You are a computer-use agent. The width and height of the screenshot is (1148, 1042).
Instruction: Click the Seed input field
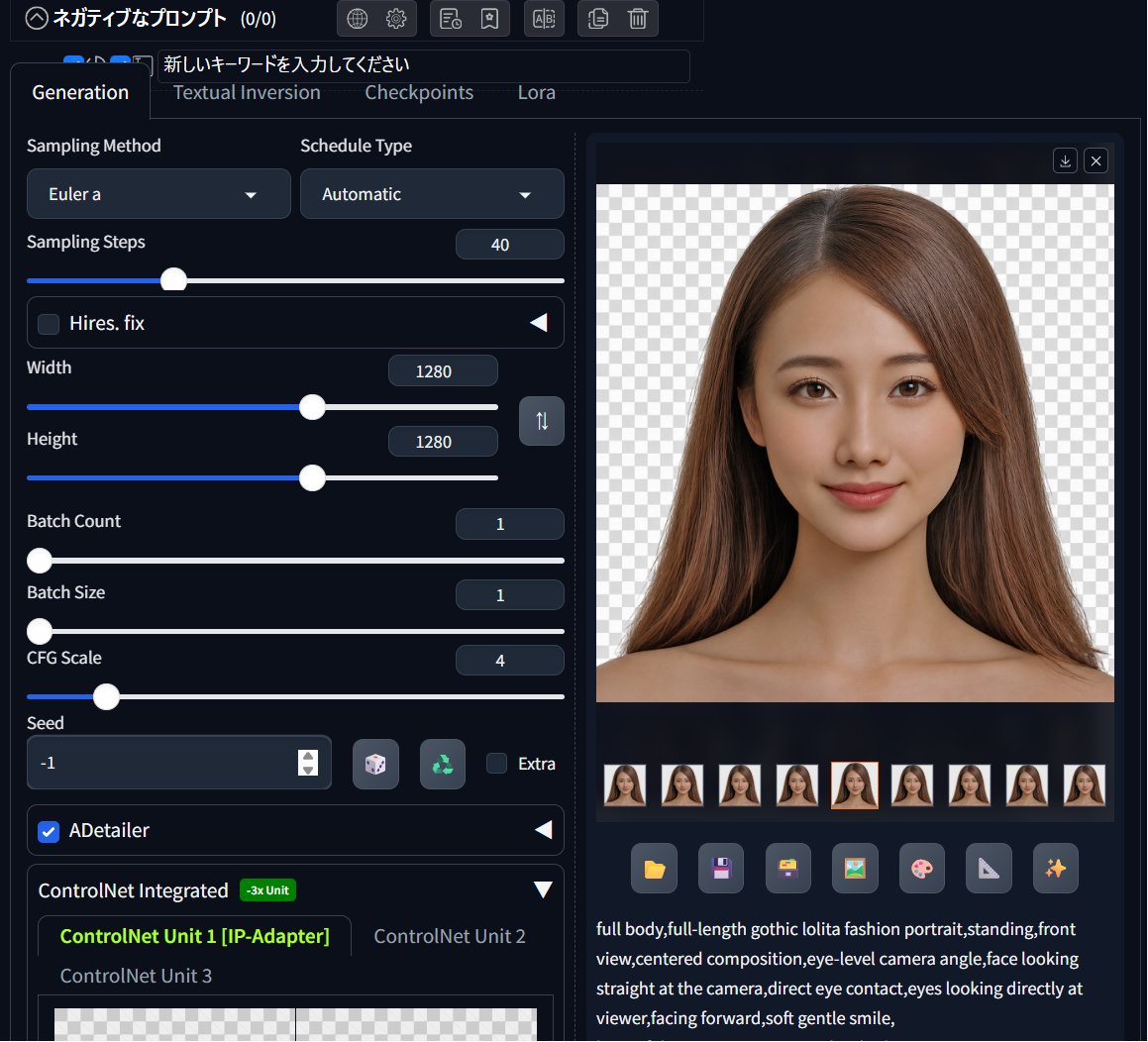click(178, 763)
